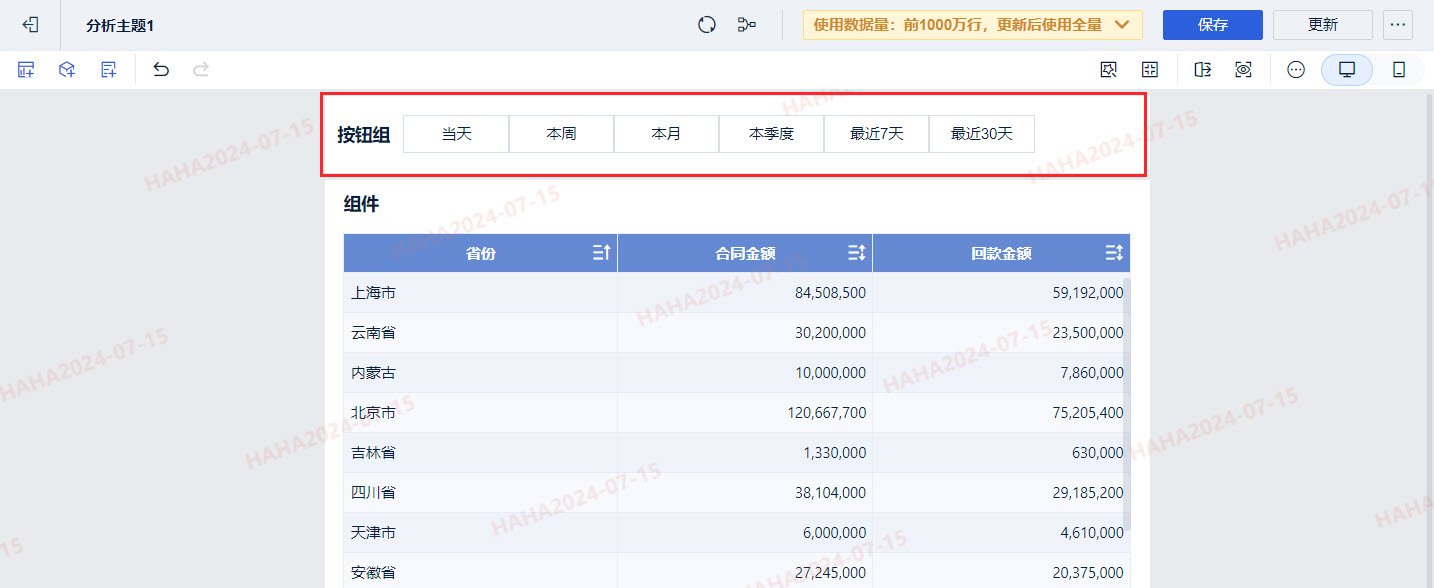Screen dimensions: 1434x588
Task: Click the grid layout toolbar icon
Action: click(1150, 70)
